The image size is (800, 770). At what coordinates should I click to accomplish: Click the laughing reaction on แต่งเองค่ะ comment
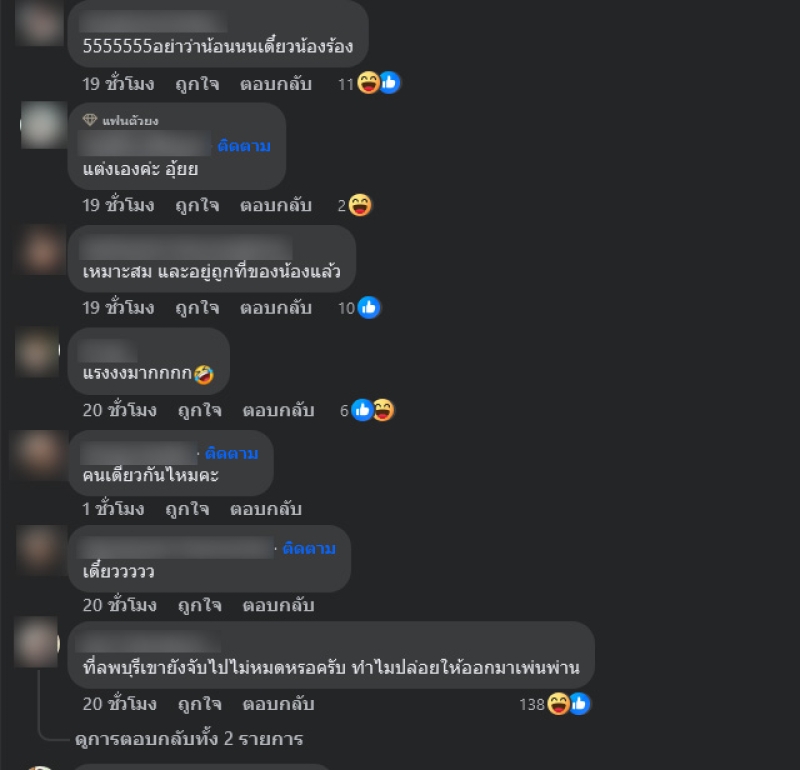[x=360, y=206]
